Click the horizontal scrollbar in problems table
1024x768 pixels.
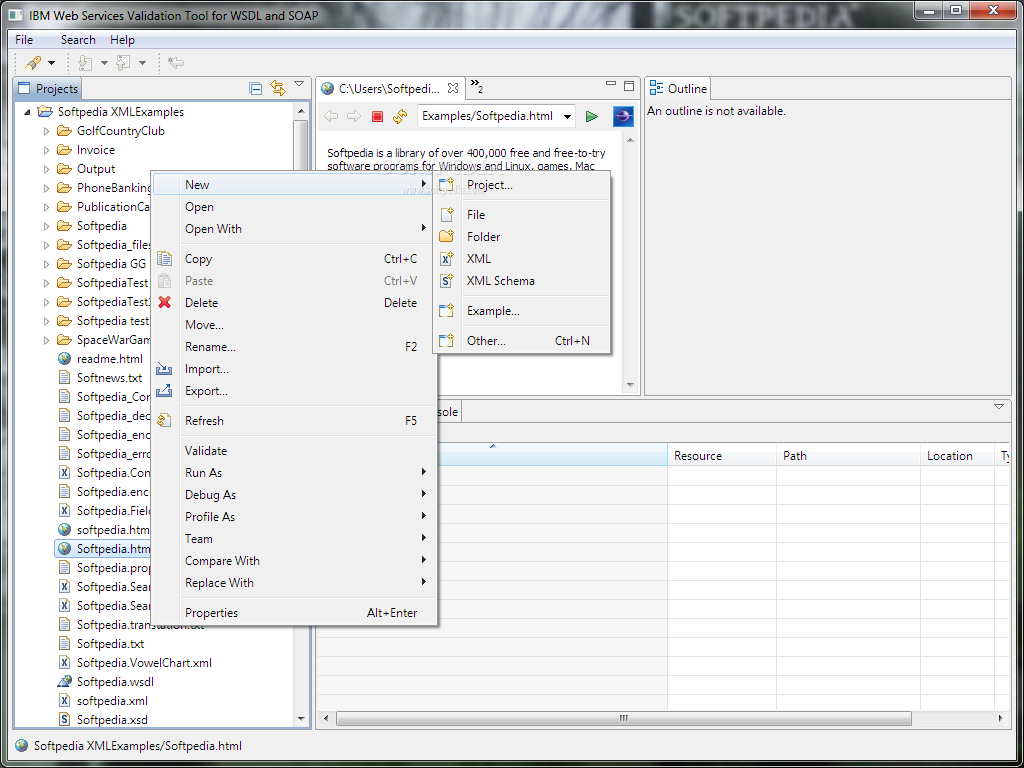pos(624,718)
